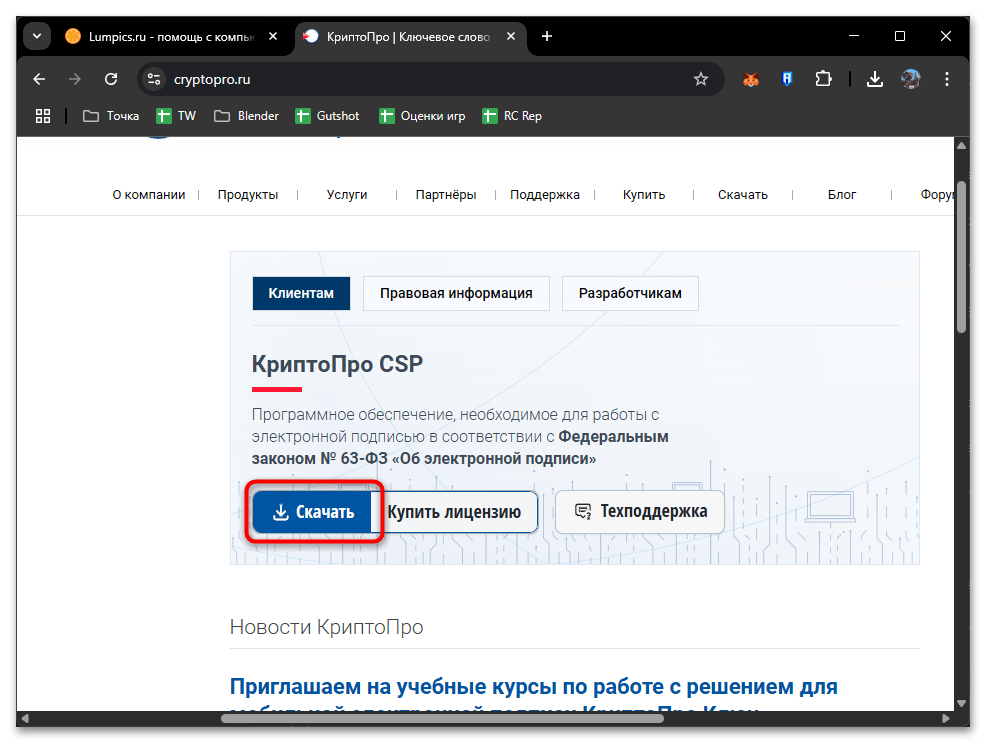The height and width of the screenshot is (743, 986).
Task: Open the Партнёры menu
Action: [446, 195]
